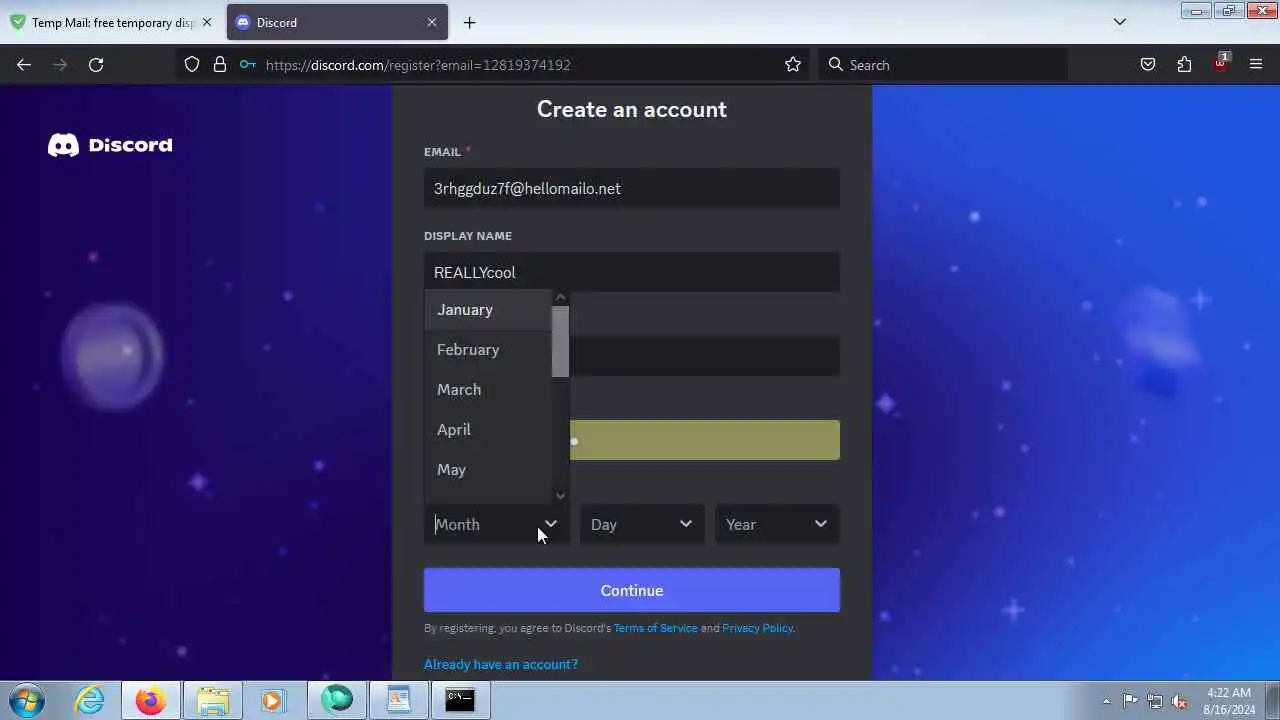Open the command prompt taskbar icon

[x=460, y=700]
